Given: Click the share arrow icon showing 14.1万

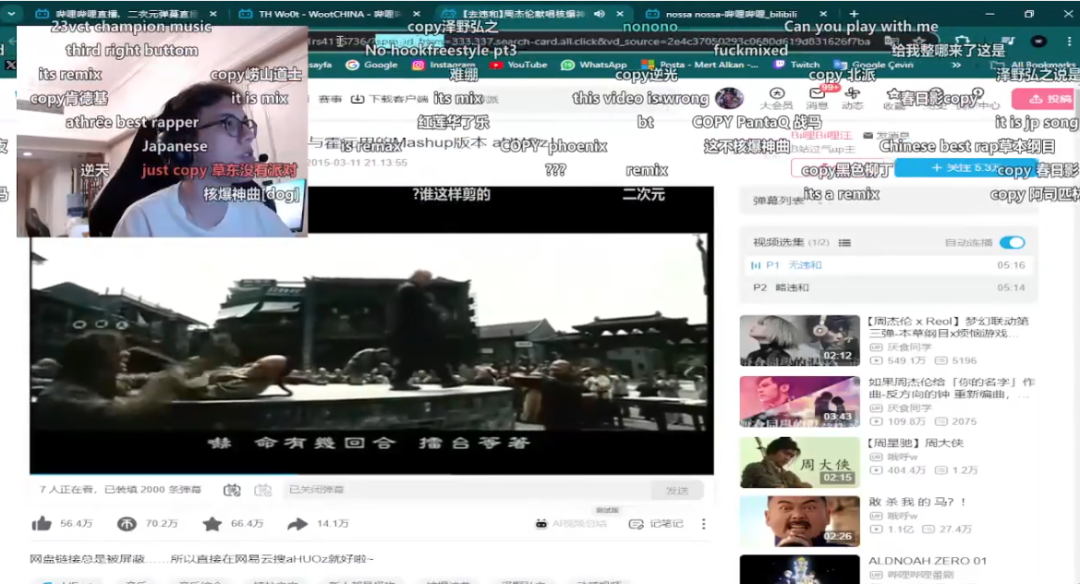Looking at the screenshot, I should (x=297, y=524).
